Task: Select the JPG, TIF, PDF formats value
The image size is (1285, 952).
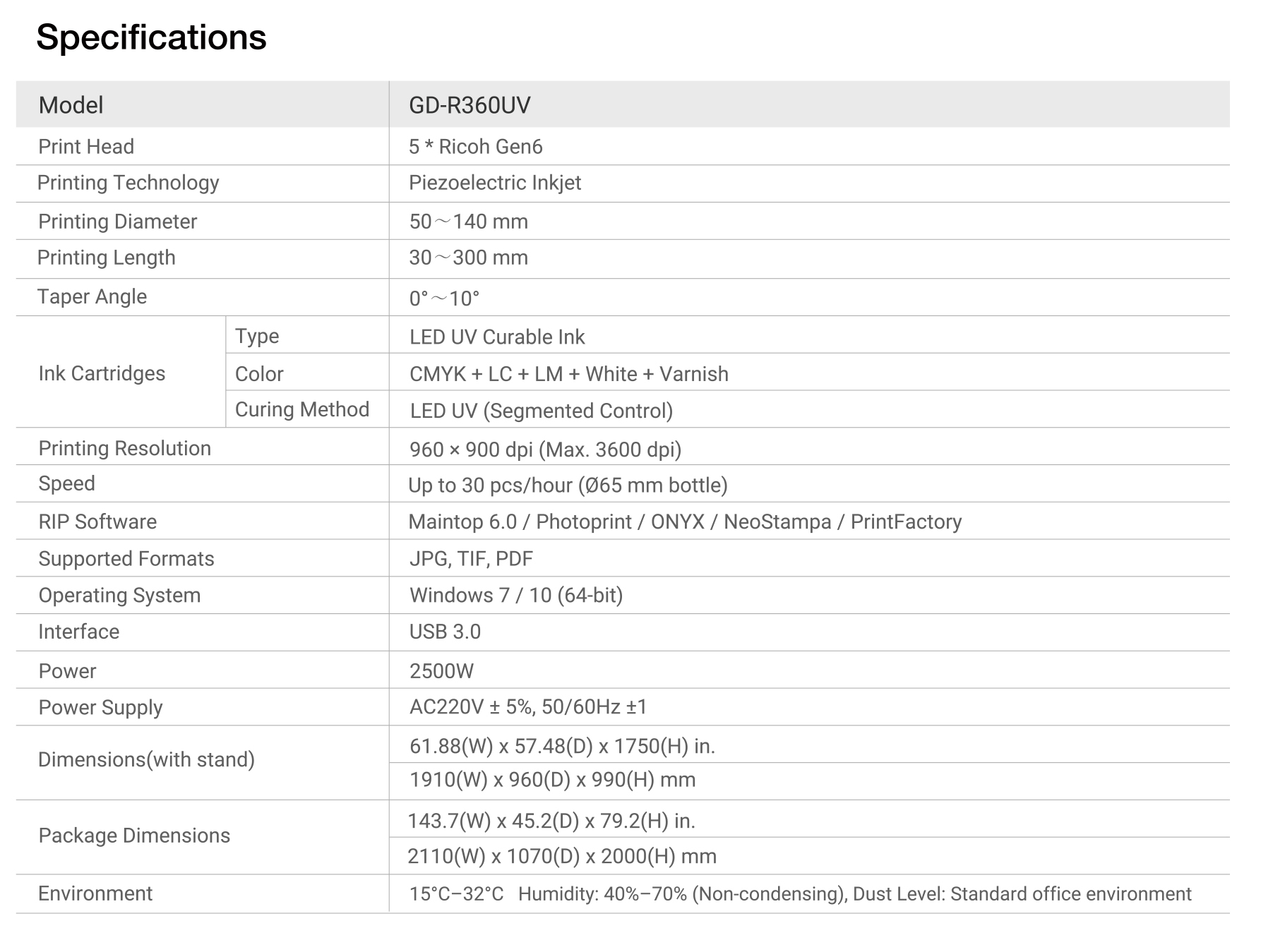Action: tap(471, 559)
